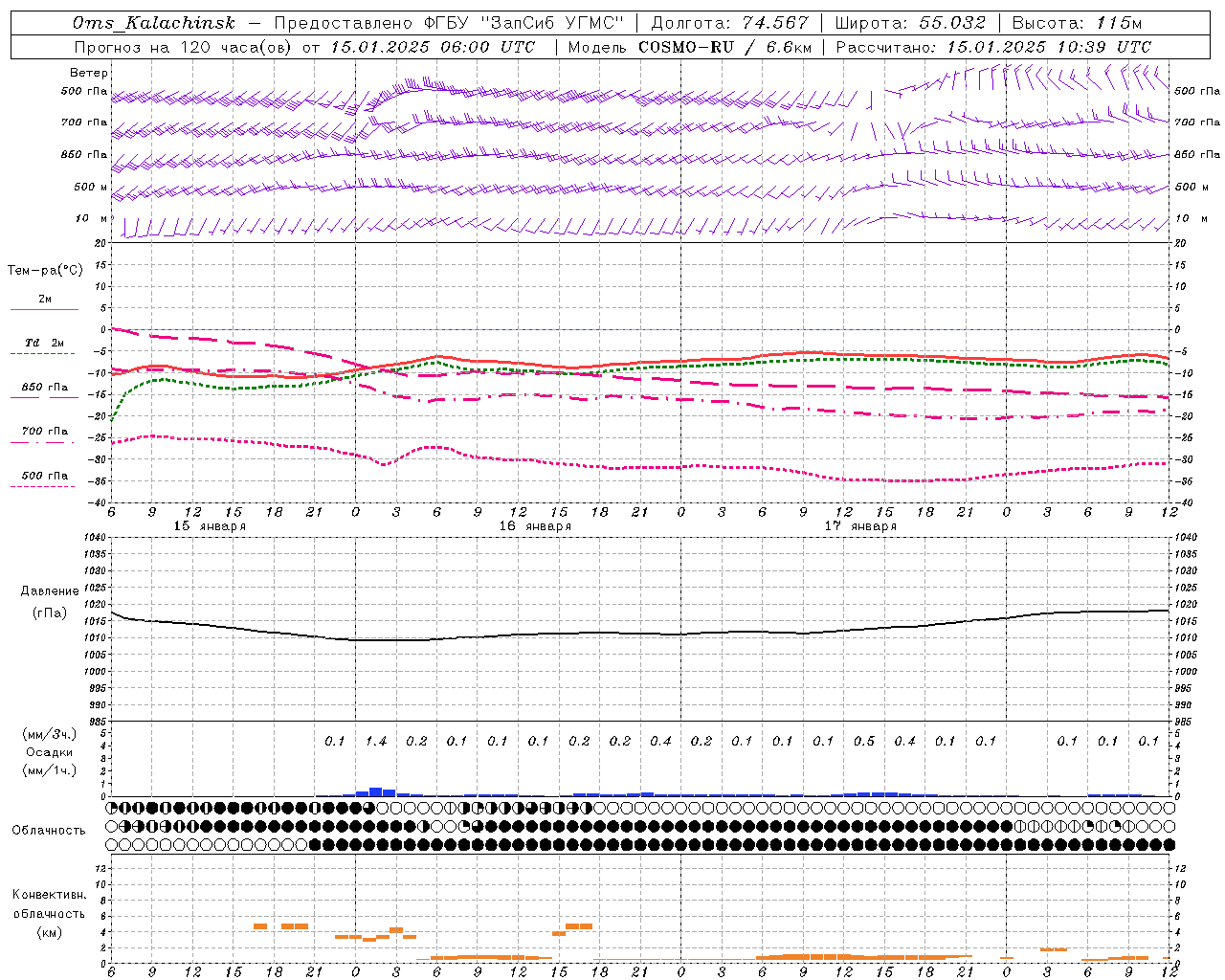The height and width of the screenshot is (980, 1225).
Task: Click the 0.5 precipitation value
Action: 864,742
